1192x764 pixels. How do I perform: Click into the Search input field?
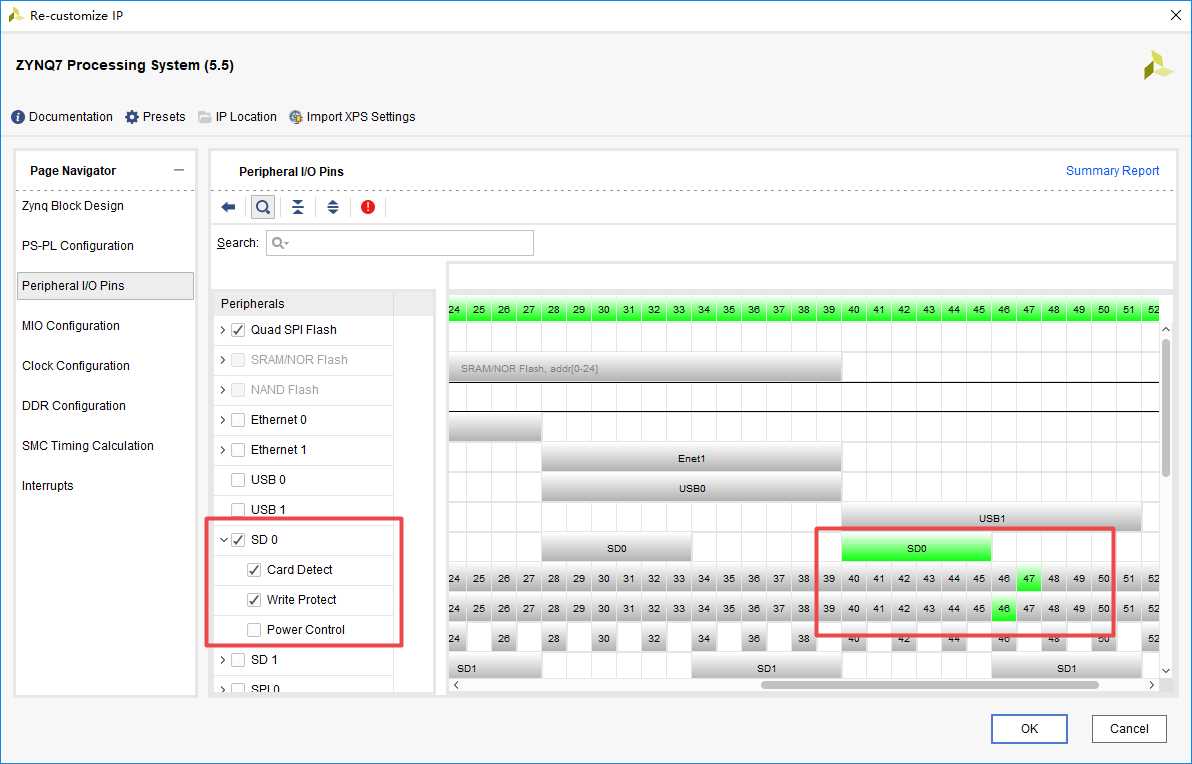pyautogui.click(x=400, y=243)
